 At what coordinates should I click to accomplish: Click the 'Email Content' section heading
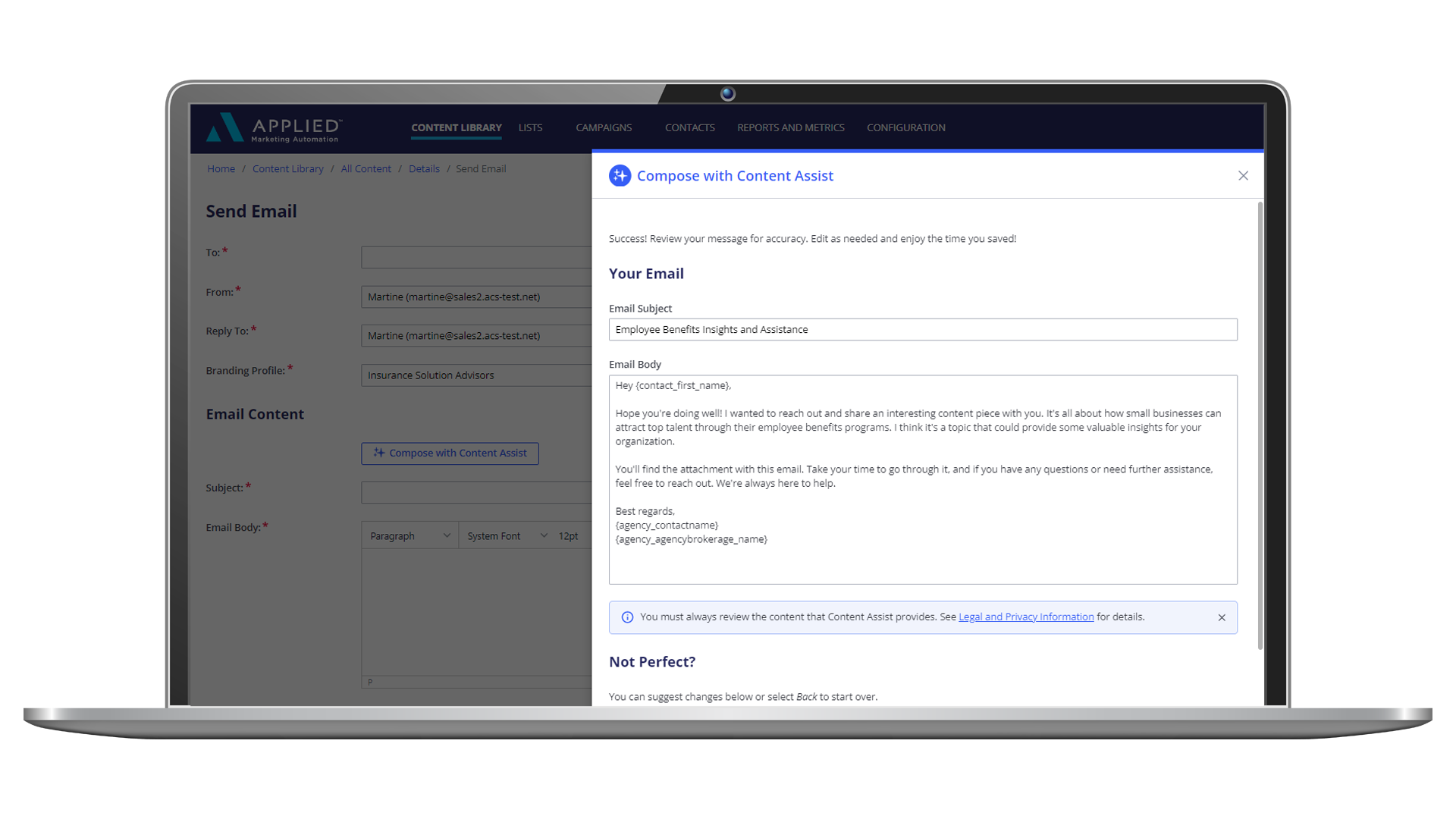click(x=255, y=415)
